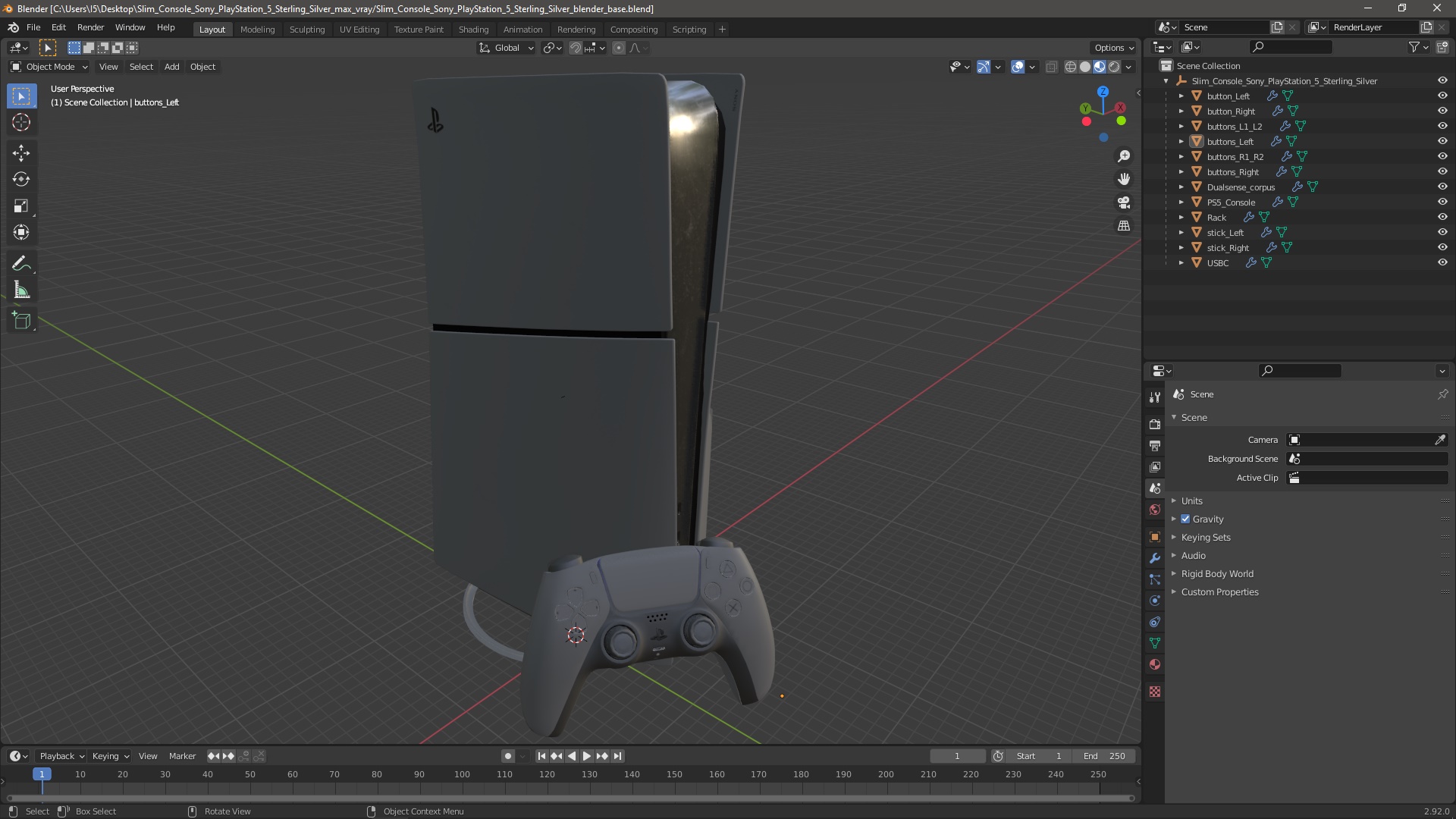
Task: Switch to Shading workspace tab
Action: (x=473, y=30)
